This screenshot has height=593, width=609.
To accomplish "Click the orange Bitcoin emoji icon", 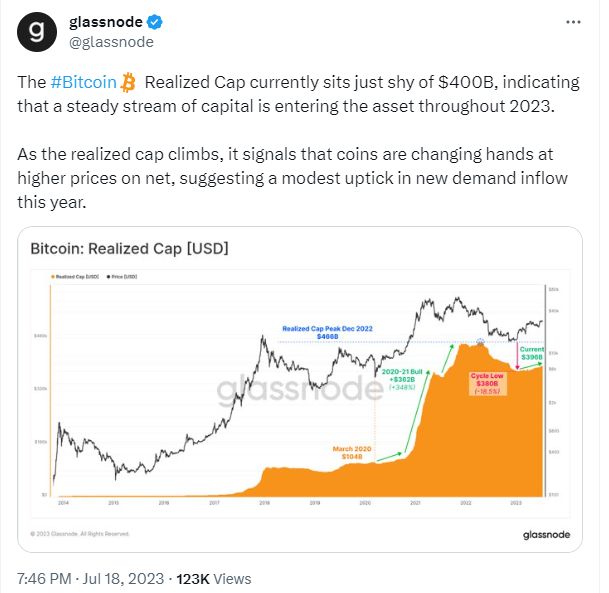I will coord(129,80).
